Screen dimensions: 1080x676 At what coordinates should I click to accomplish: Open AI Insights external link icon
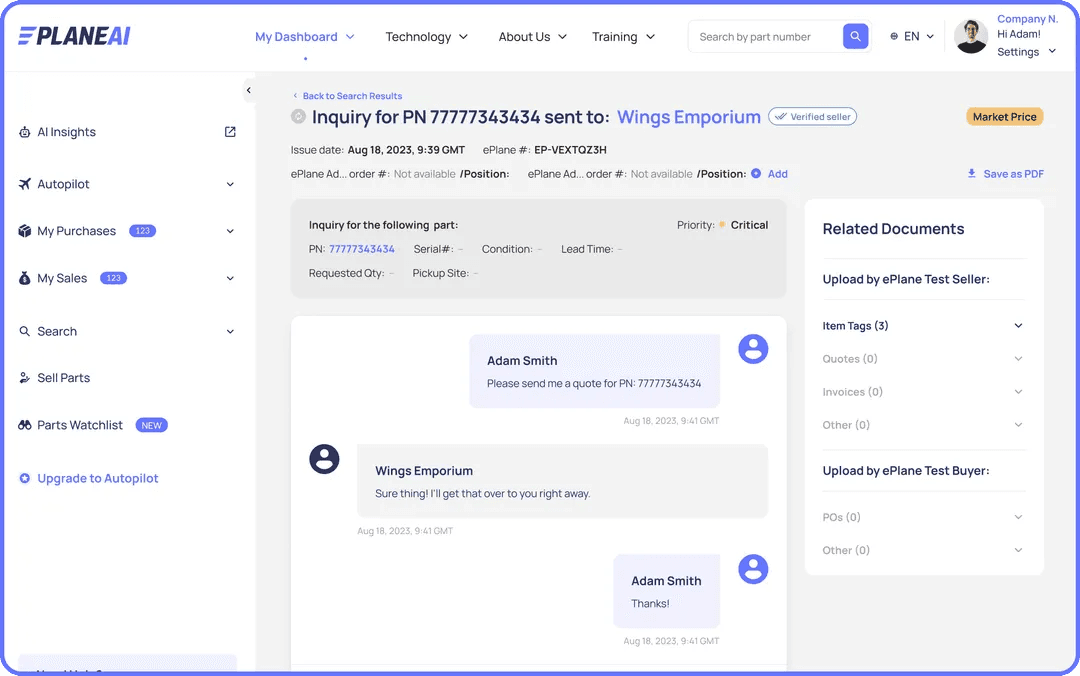(230, 132)
